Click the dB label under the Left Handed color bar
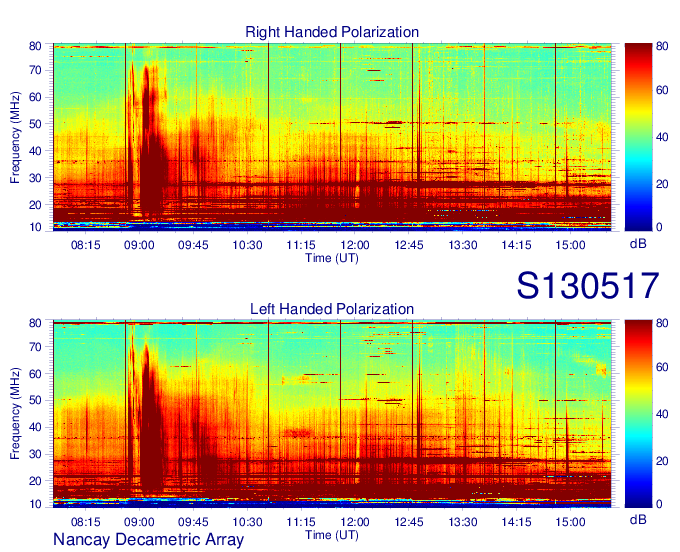Image resolution: width=680 pixels, height=552 pixels. tap(638, 519)
